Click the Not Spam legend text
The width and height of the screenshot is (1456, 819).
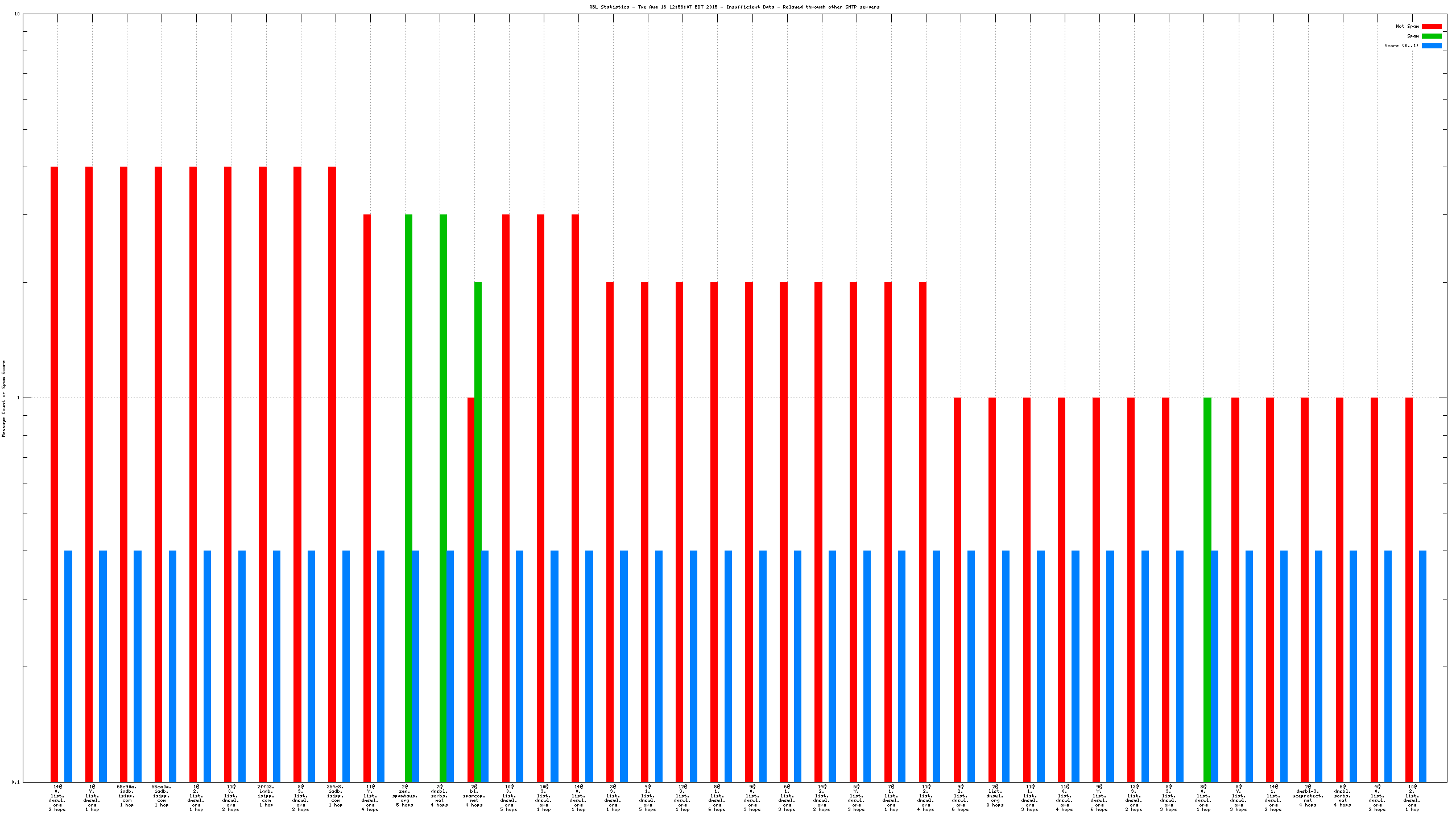[1407, 26]
